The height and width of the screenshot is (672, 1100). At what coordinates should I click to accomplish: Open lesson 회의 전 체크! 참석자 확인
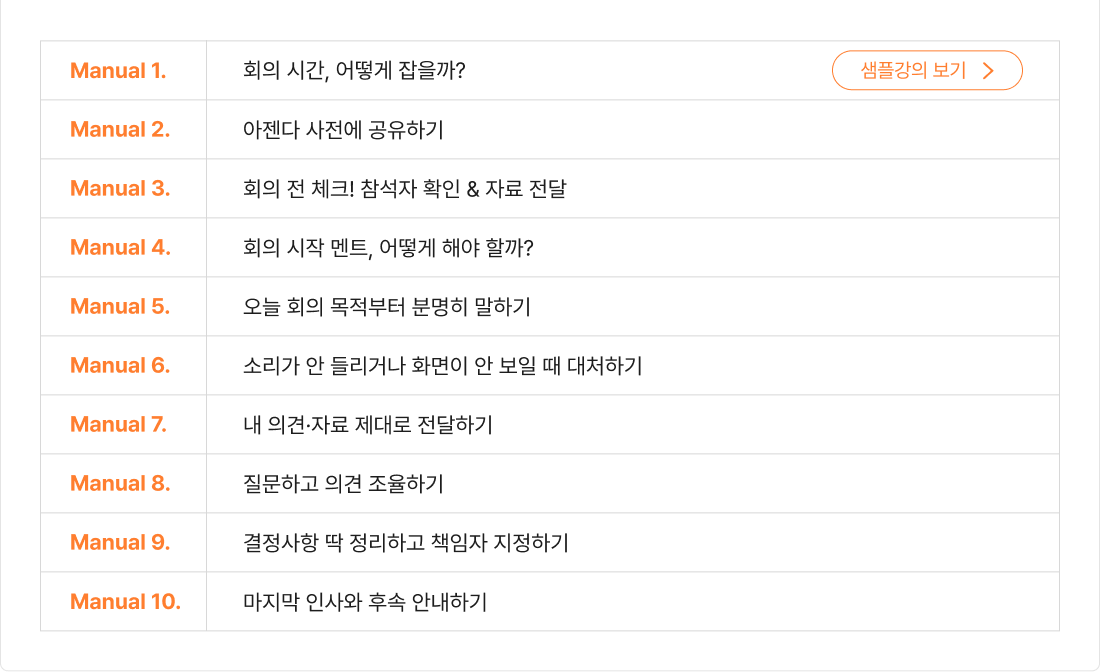404,188
